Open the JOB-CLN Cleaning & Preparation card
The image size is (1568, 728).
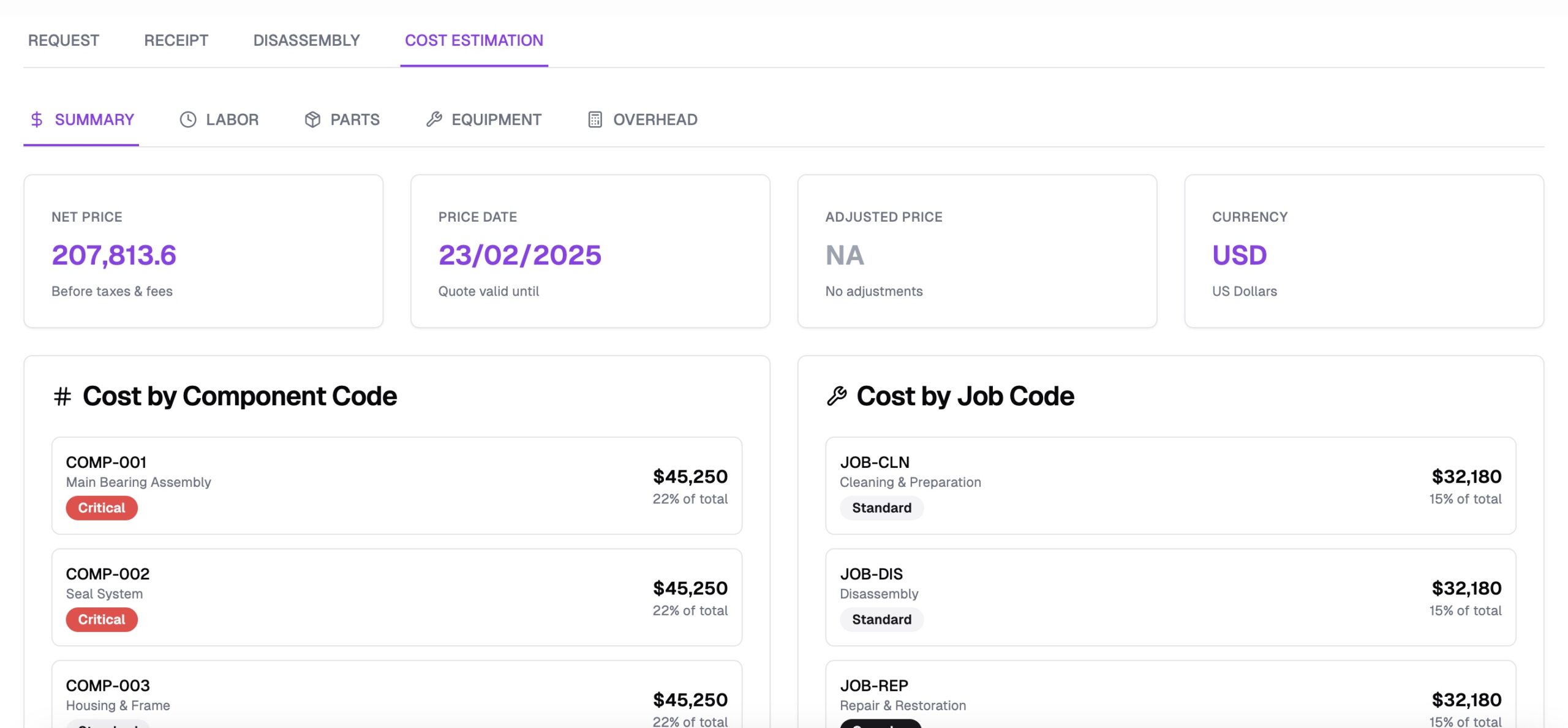[1170, 486]
